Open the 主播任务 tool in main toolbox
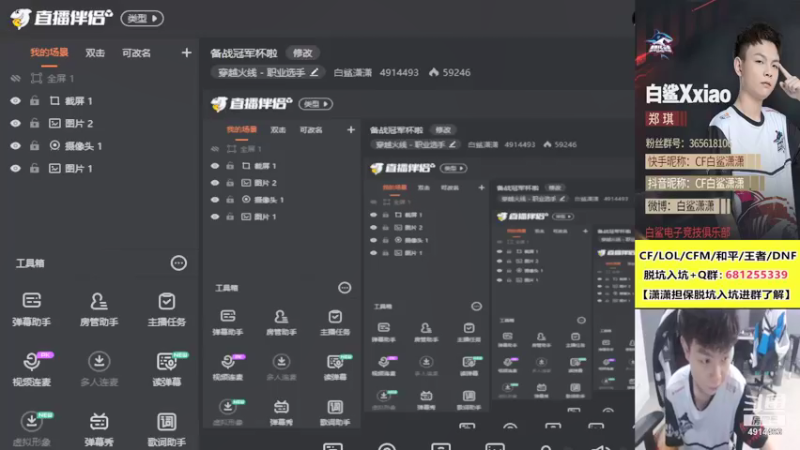Screen dimensions: 800x450 click(166, 308)
